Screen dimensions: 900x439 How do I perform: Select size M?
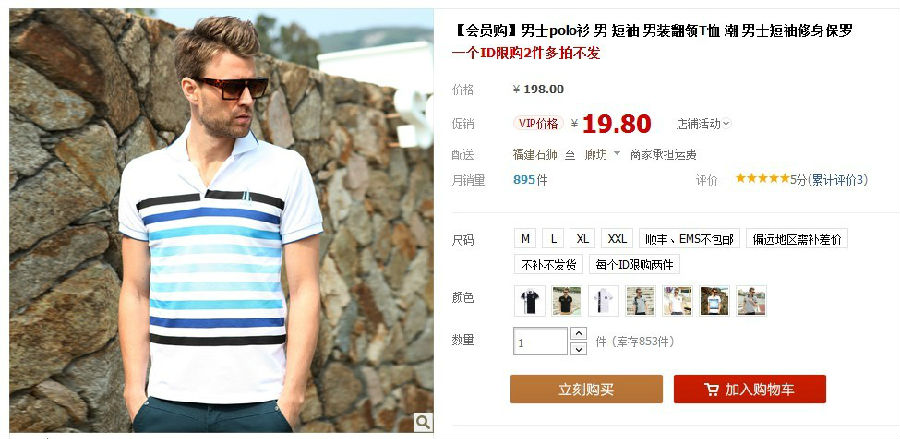pos(525,238)
